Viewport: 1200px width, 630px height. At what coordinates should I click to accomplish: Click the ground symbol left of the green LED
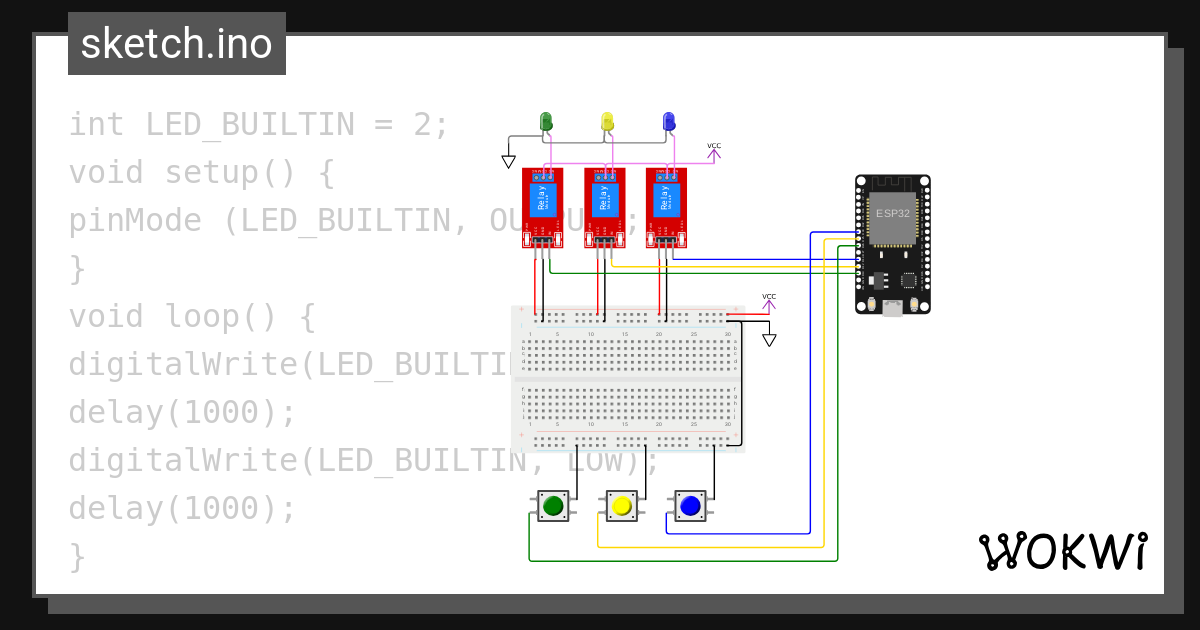pyautogui.click(x=508, y=161)
